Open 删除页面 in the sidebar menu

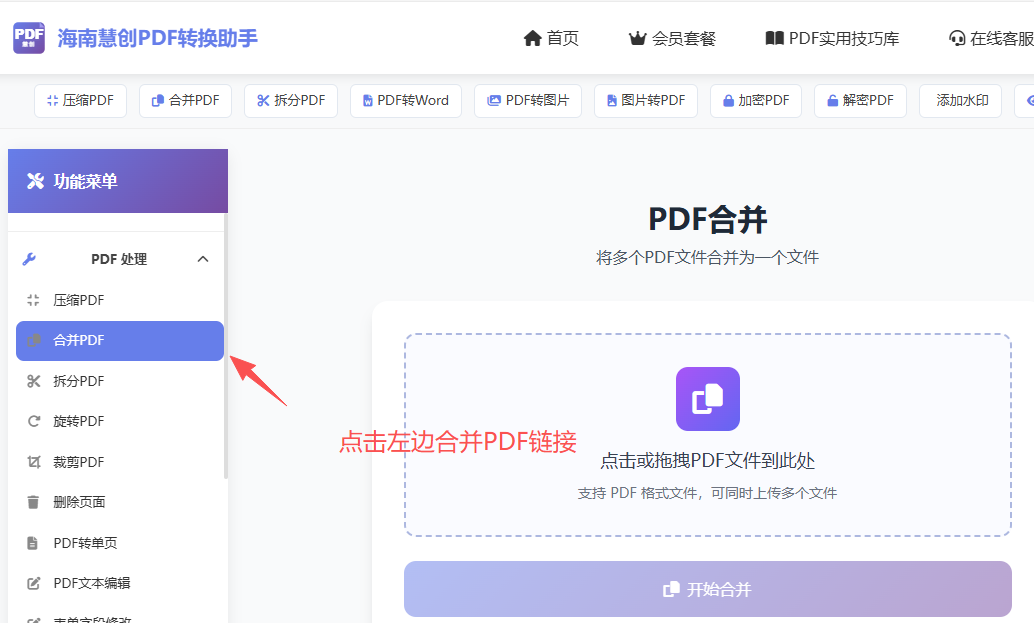[119, 502]
